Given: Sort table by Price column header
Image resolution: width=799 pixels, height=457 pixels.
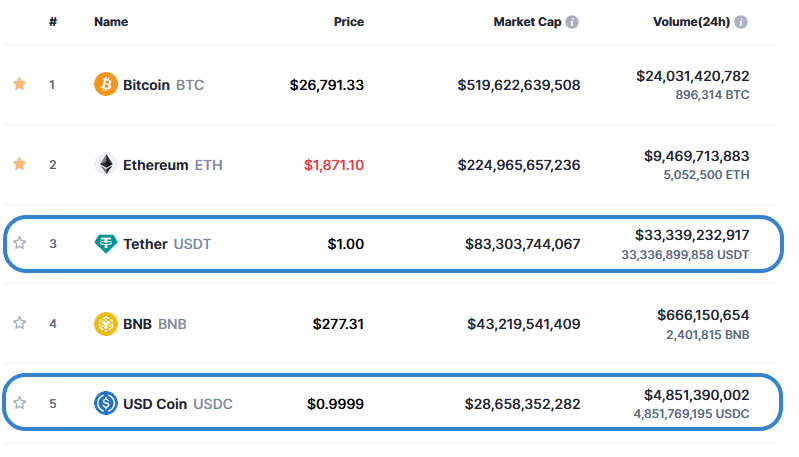Looking at the screenshot, I should 348,22.
